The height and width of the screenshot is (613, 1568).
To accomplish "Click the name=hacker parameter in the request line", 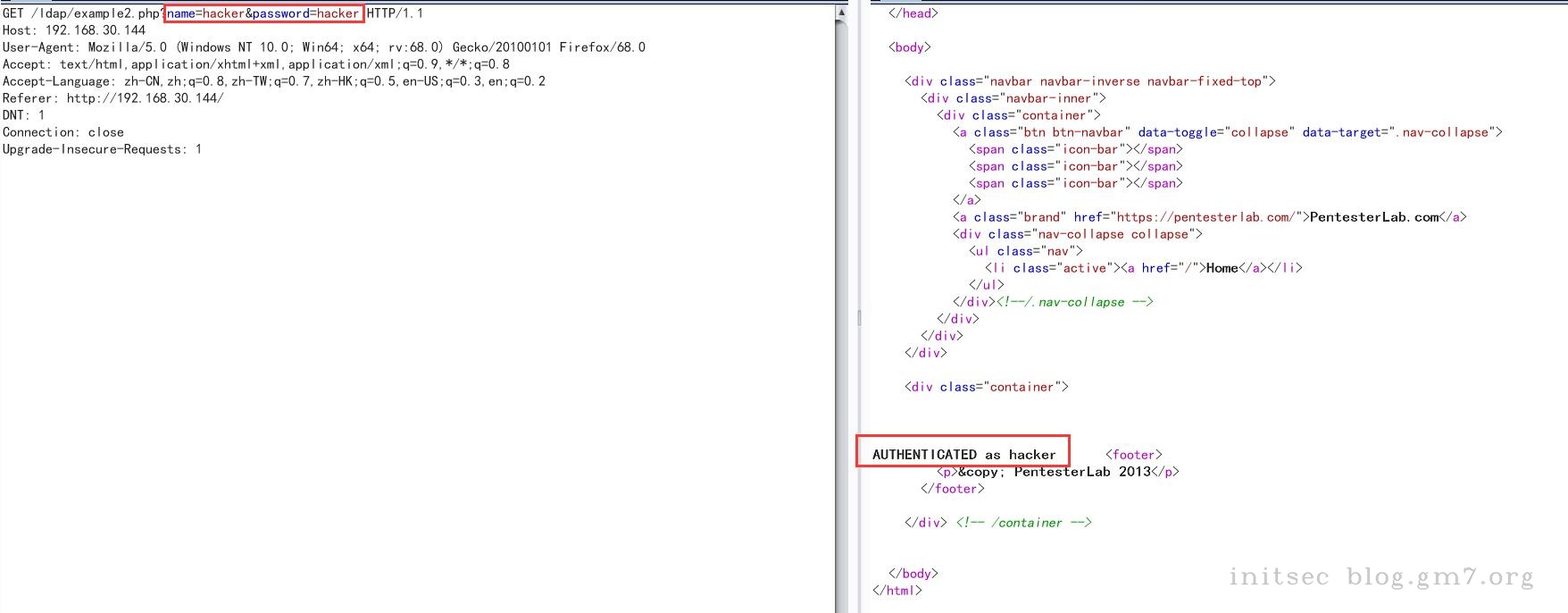I will click(205, 13).
